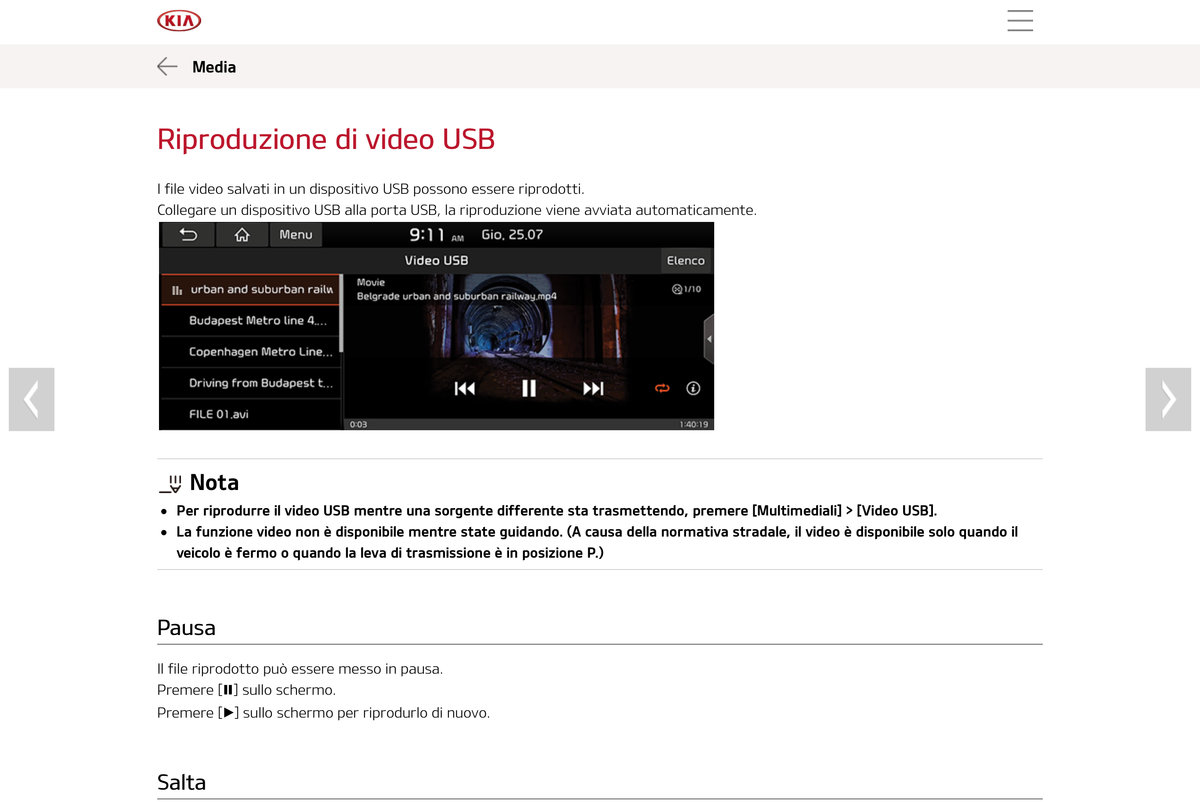Toggle the orange repeat icon
Screen dimensions: 1200x802
[662, 389]
